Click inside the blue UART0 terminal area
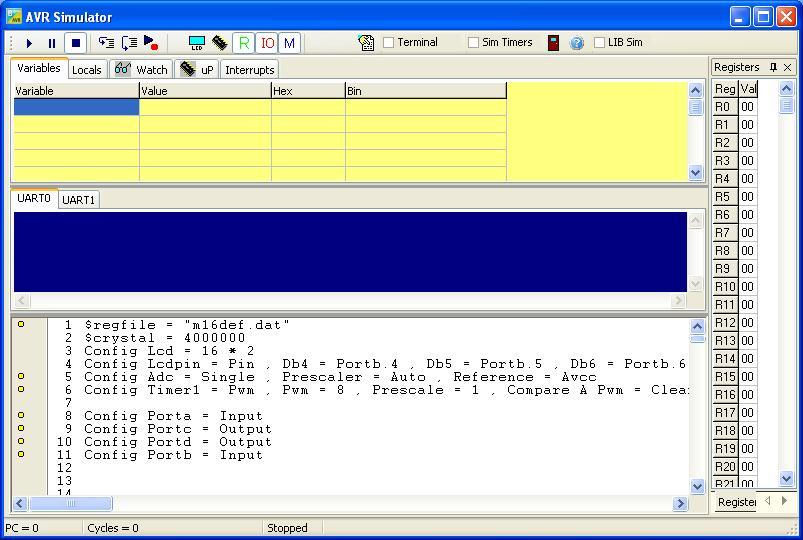Screen dimensions: 803x540 pos(350,252)
